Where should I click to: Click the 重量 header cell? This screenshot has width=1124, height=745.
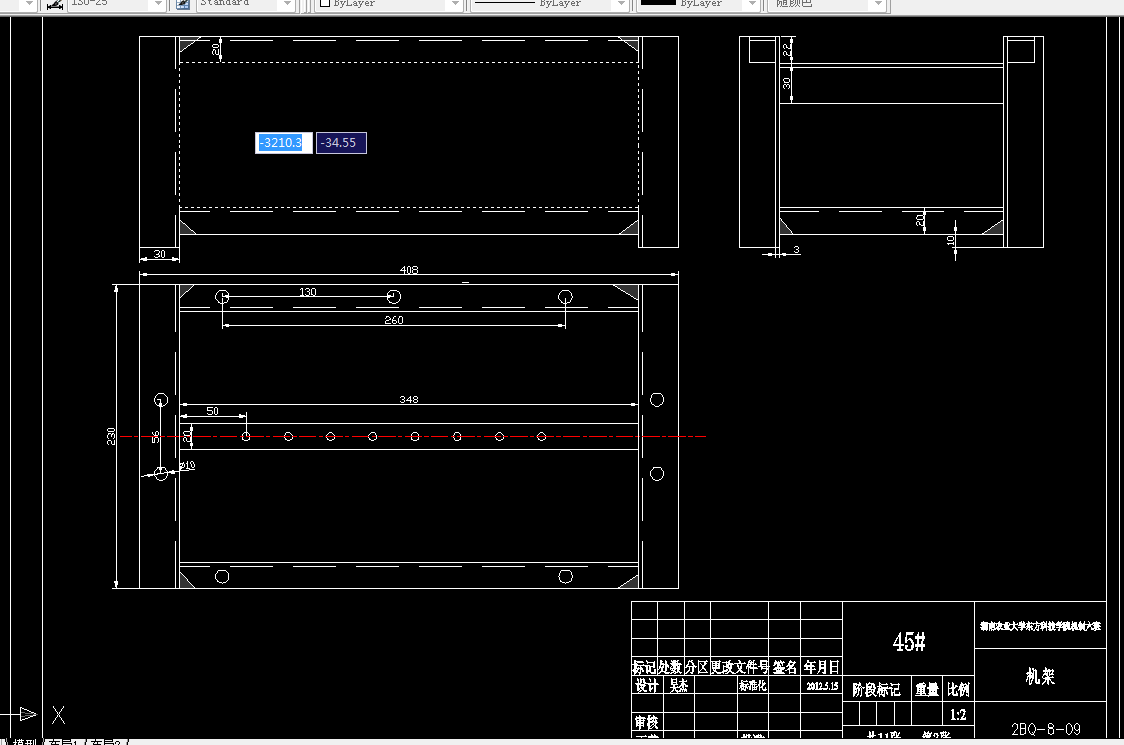(927, 690)
